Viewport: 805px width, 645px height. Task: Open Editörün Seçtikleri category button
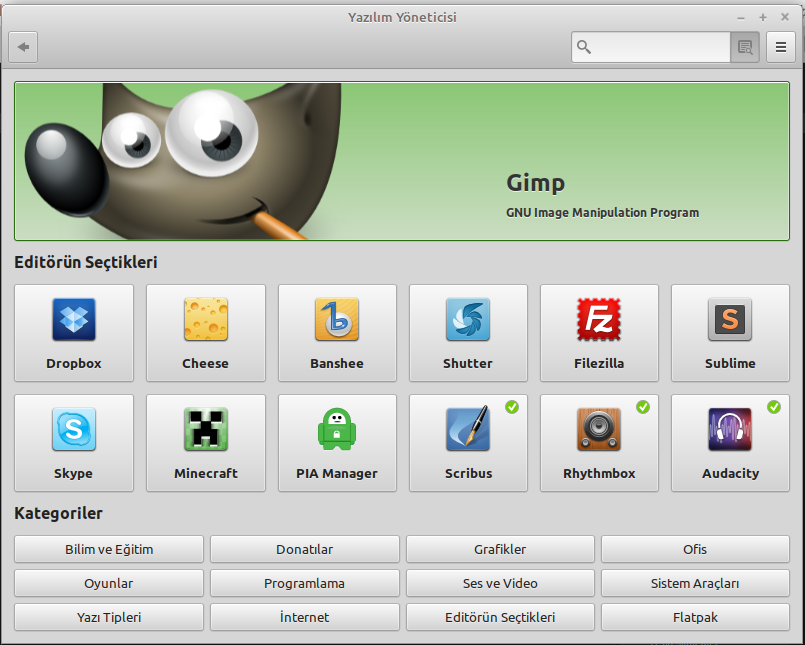click(x=500, y=617)
